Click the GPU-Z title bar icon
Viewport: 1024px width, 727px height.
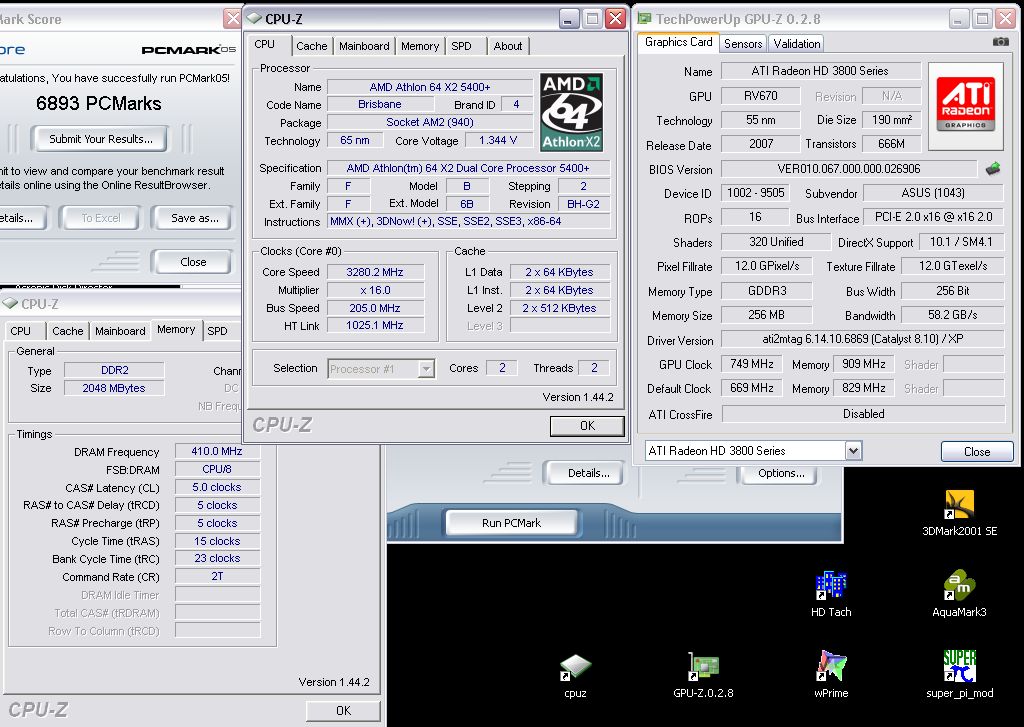(x=644, y=19)
